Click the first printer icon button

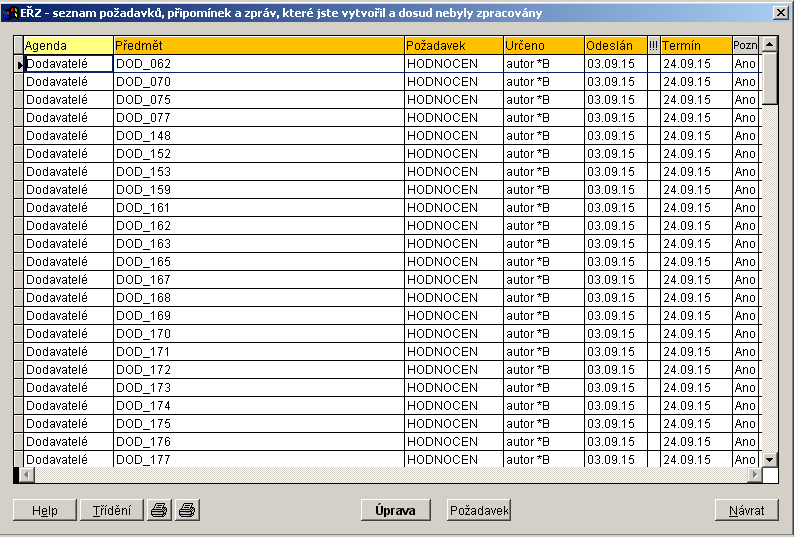(x=158, y=510)
